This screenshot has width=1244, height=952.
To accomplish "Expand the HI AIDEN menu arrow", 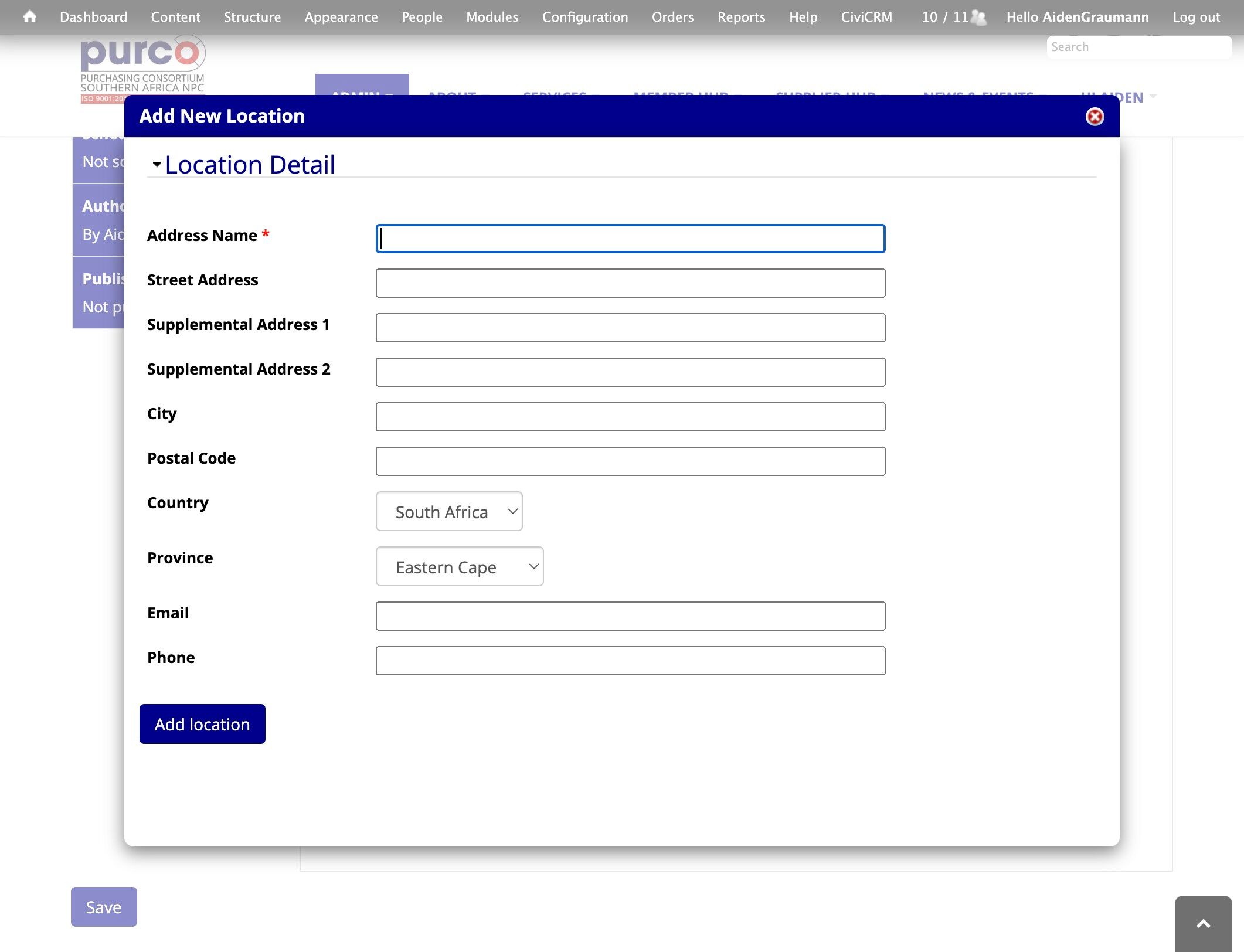I will pyautogui.click(x=1154, y=96).
